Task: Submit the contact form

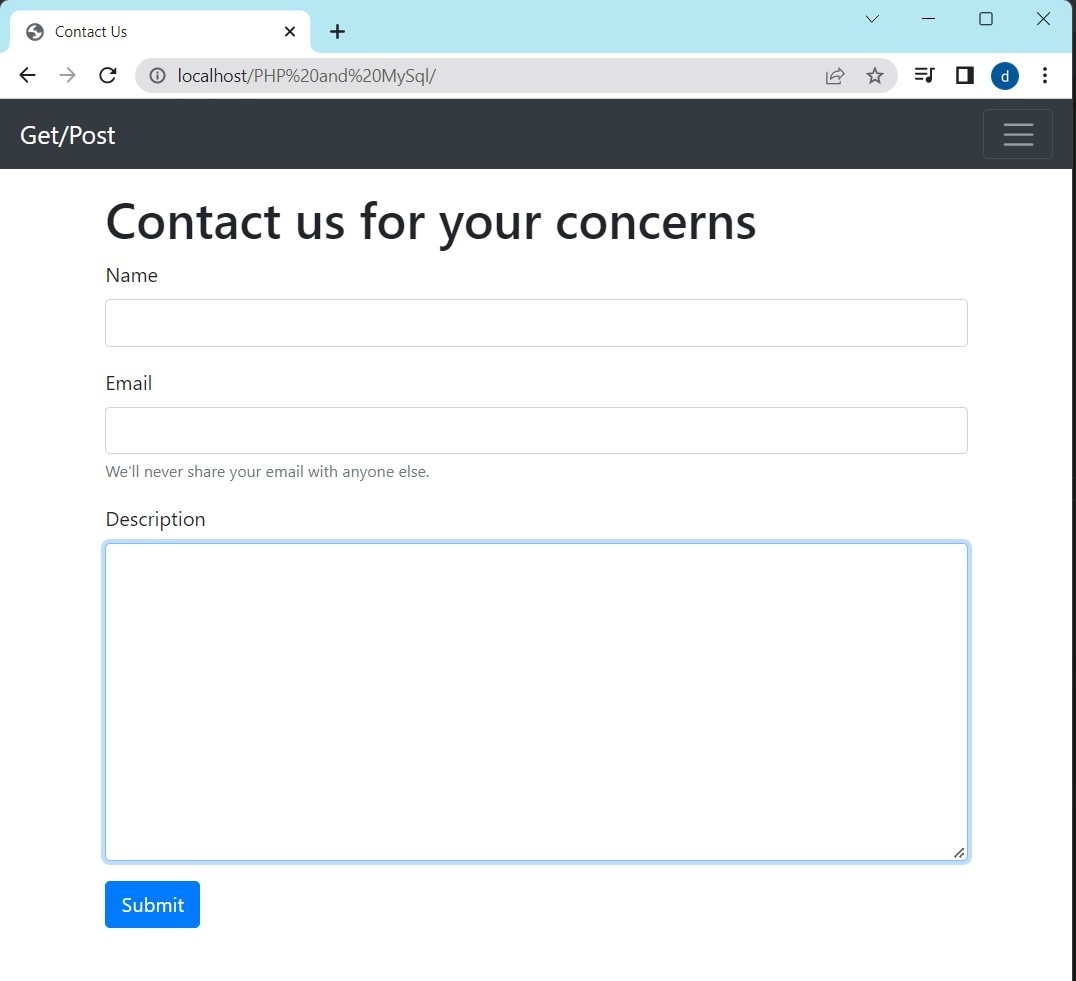Action: click(152, 905)
